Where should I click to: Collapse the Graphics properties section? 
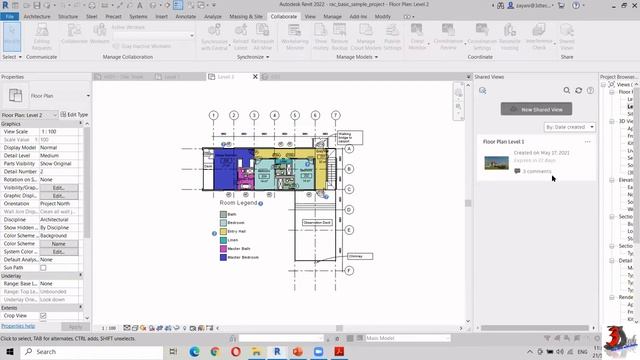tap(80, 123)
